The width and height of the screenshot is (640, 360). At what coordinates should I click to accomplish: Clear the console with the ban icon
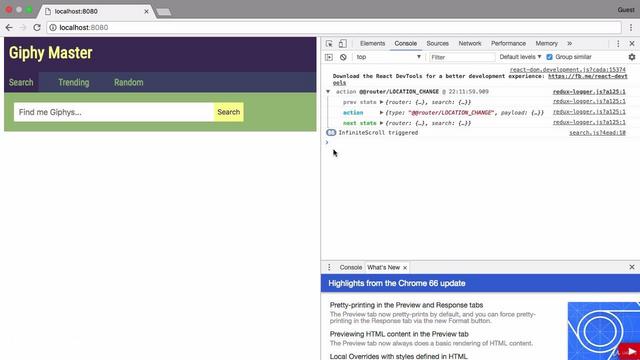tap(343, 57)
